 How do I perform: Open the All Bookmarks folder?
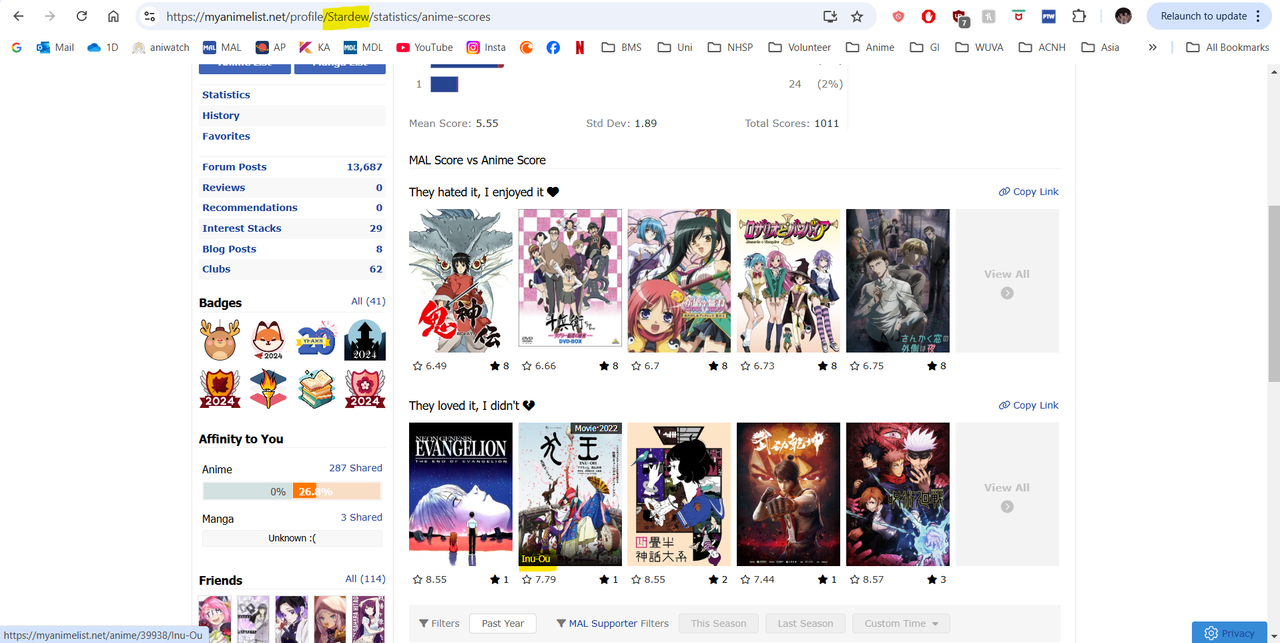(1227, 47)
